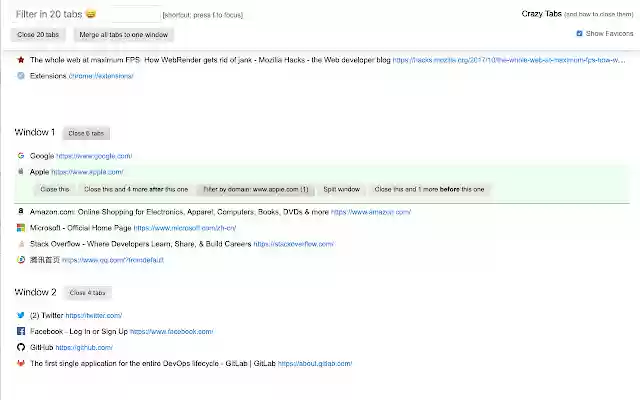640x400 pixels.
Task: Click the Amazon favicon
Action: tap(20, 211)
